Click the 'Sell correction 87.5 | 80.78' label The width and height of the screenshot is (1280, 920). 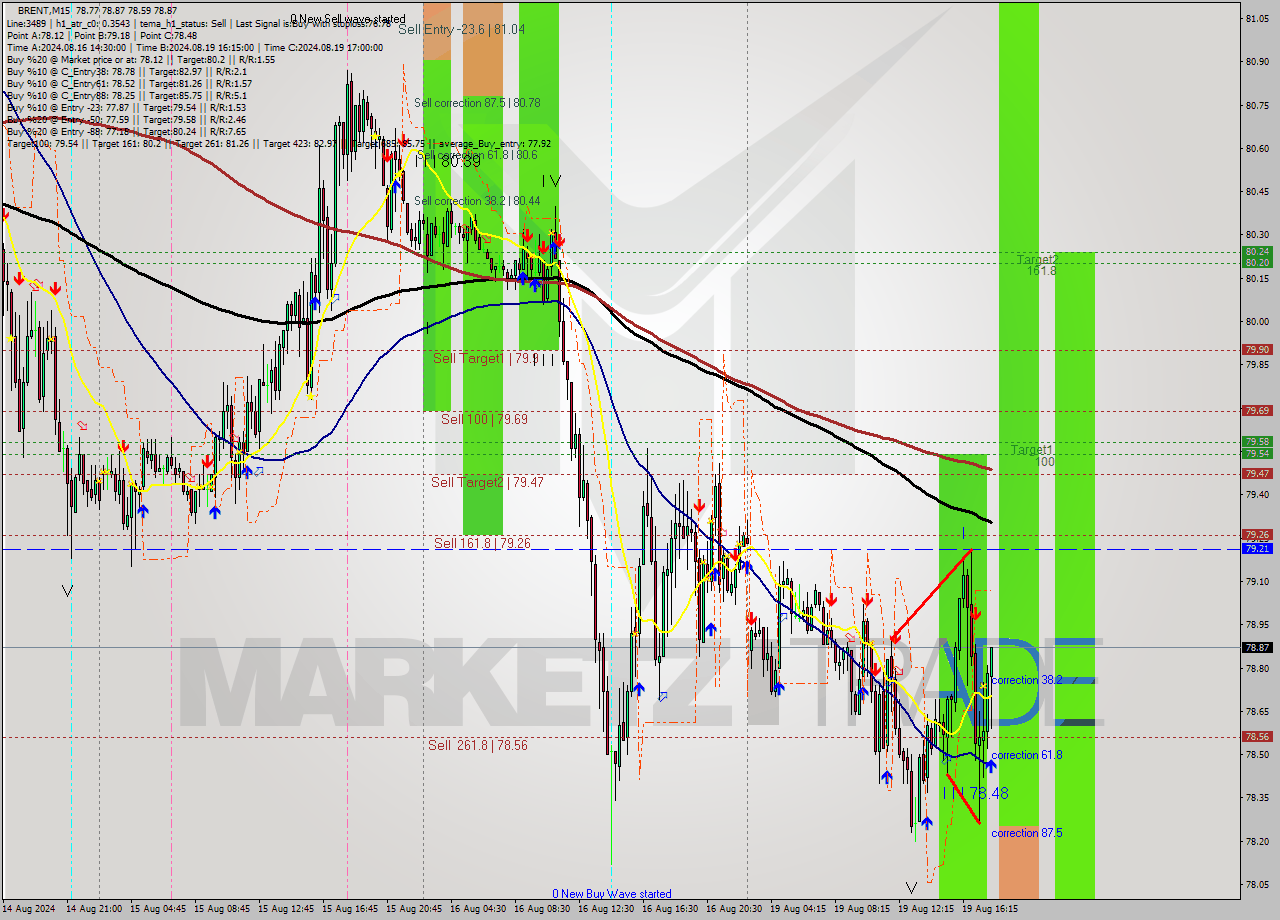point(477,103)
